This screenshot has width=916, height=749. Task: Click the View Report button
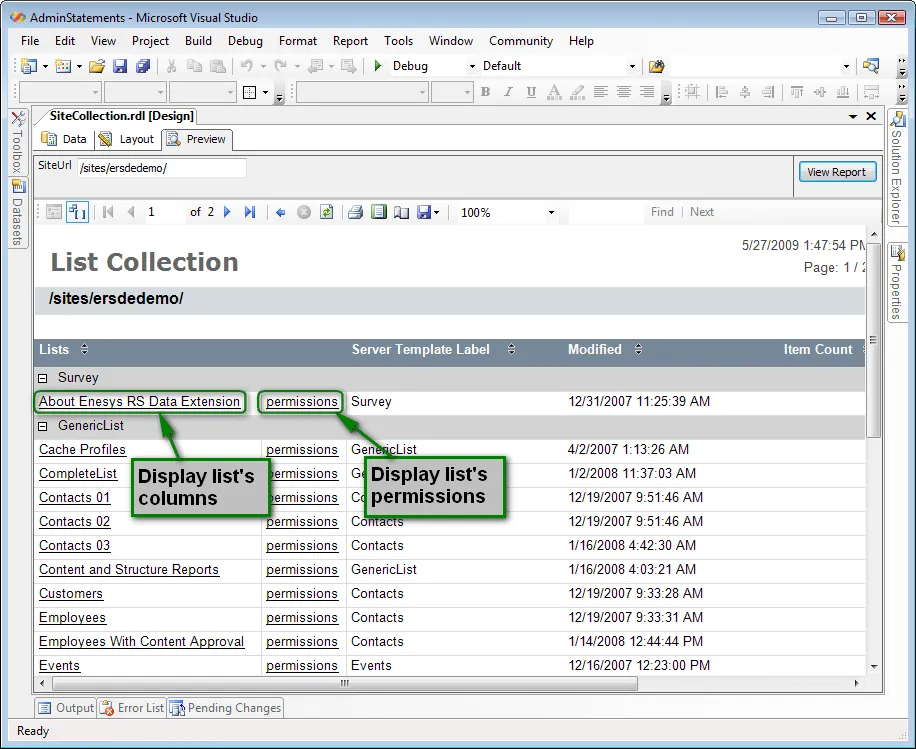tap(836, 172)
